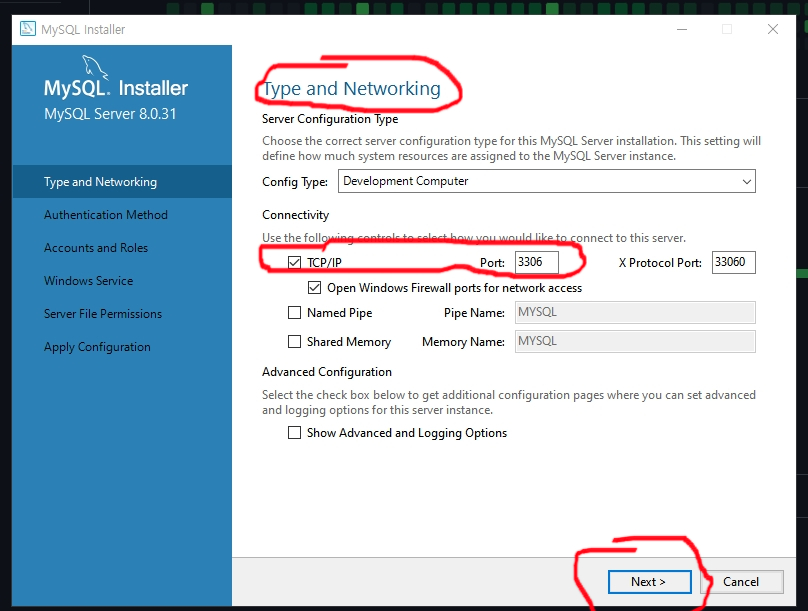Click the Memory Name field
The image size is (808, 611).
click(x=635, y=341)
